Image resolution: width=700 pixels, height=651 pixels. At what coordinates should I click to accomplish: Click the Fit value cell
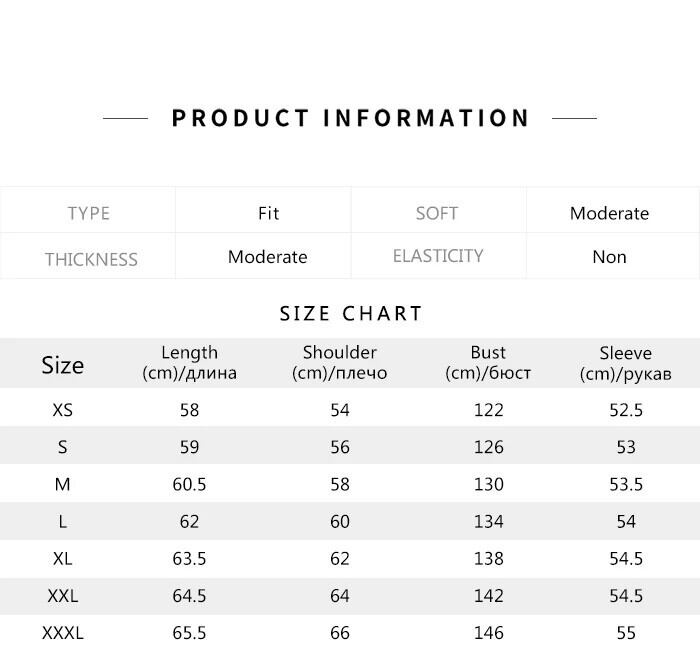[x=268, y=213]
